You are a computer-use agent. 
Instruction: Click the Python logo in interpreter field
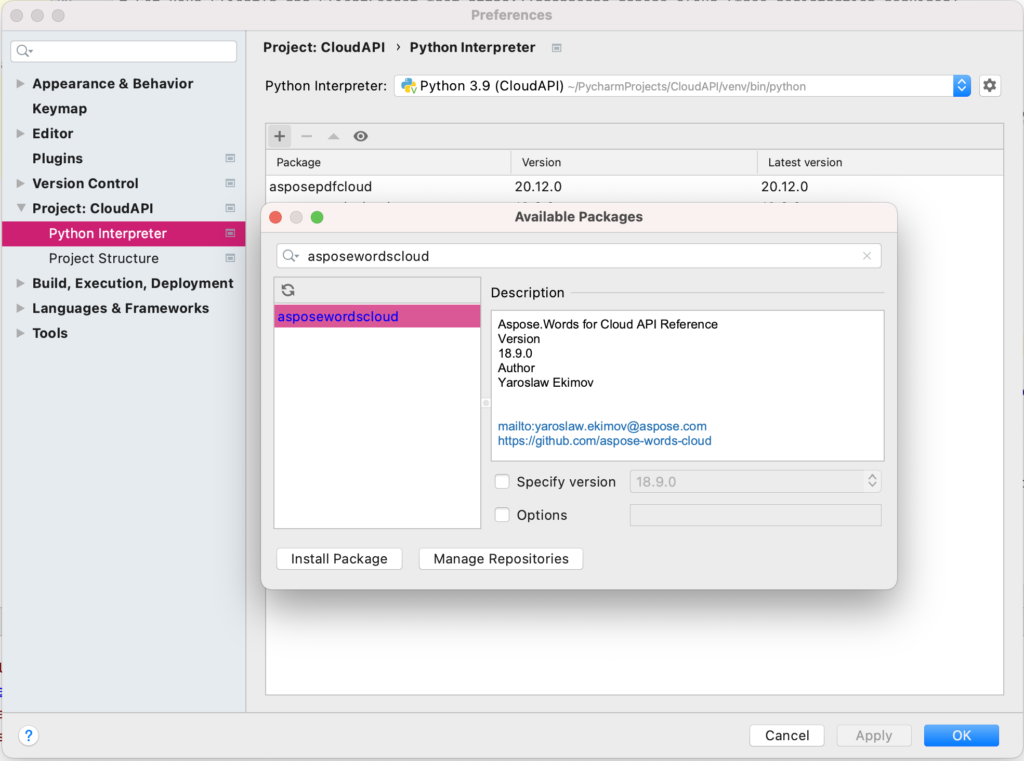[409, 86]
